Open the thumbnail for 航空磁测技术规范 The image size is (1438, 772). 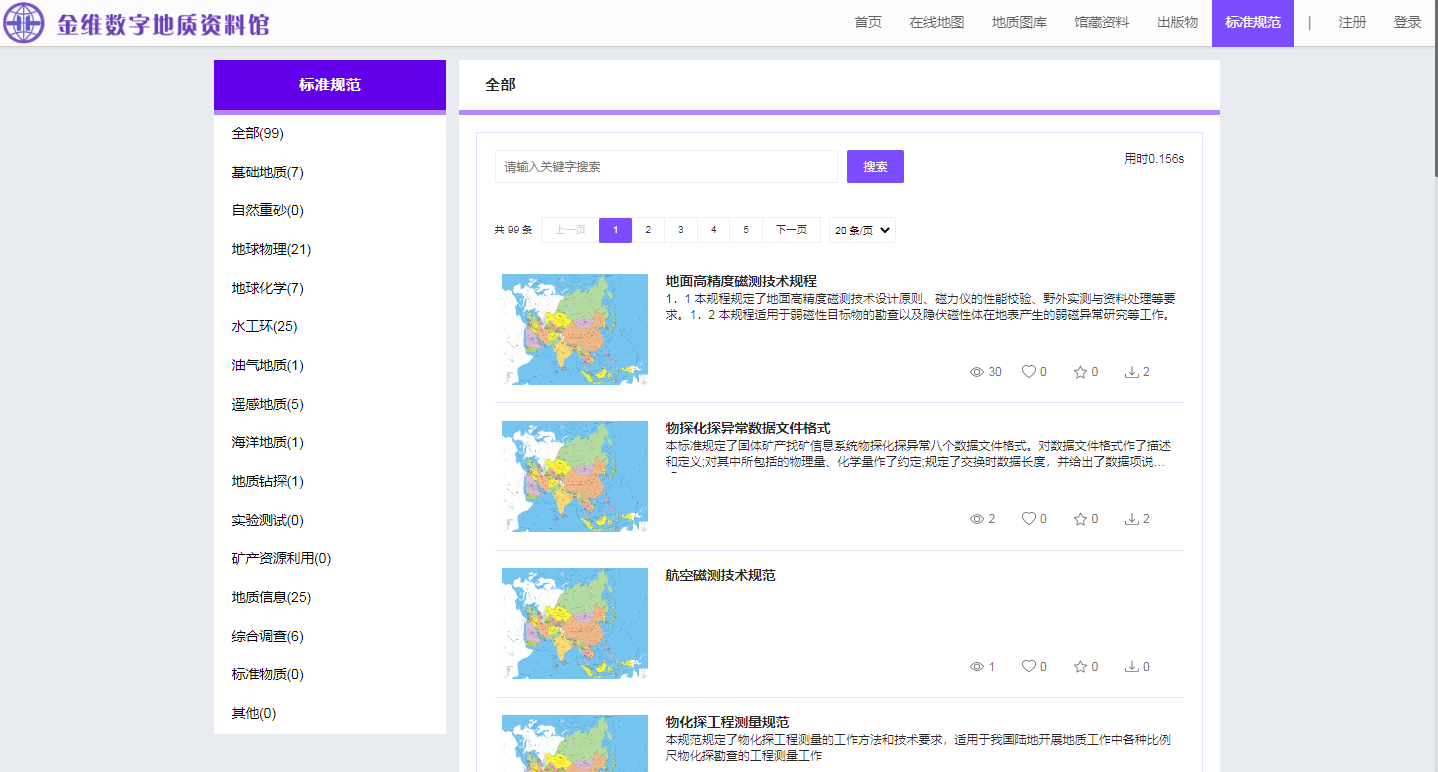click(x=574, y=623)
